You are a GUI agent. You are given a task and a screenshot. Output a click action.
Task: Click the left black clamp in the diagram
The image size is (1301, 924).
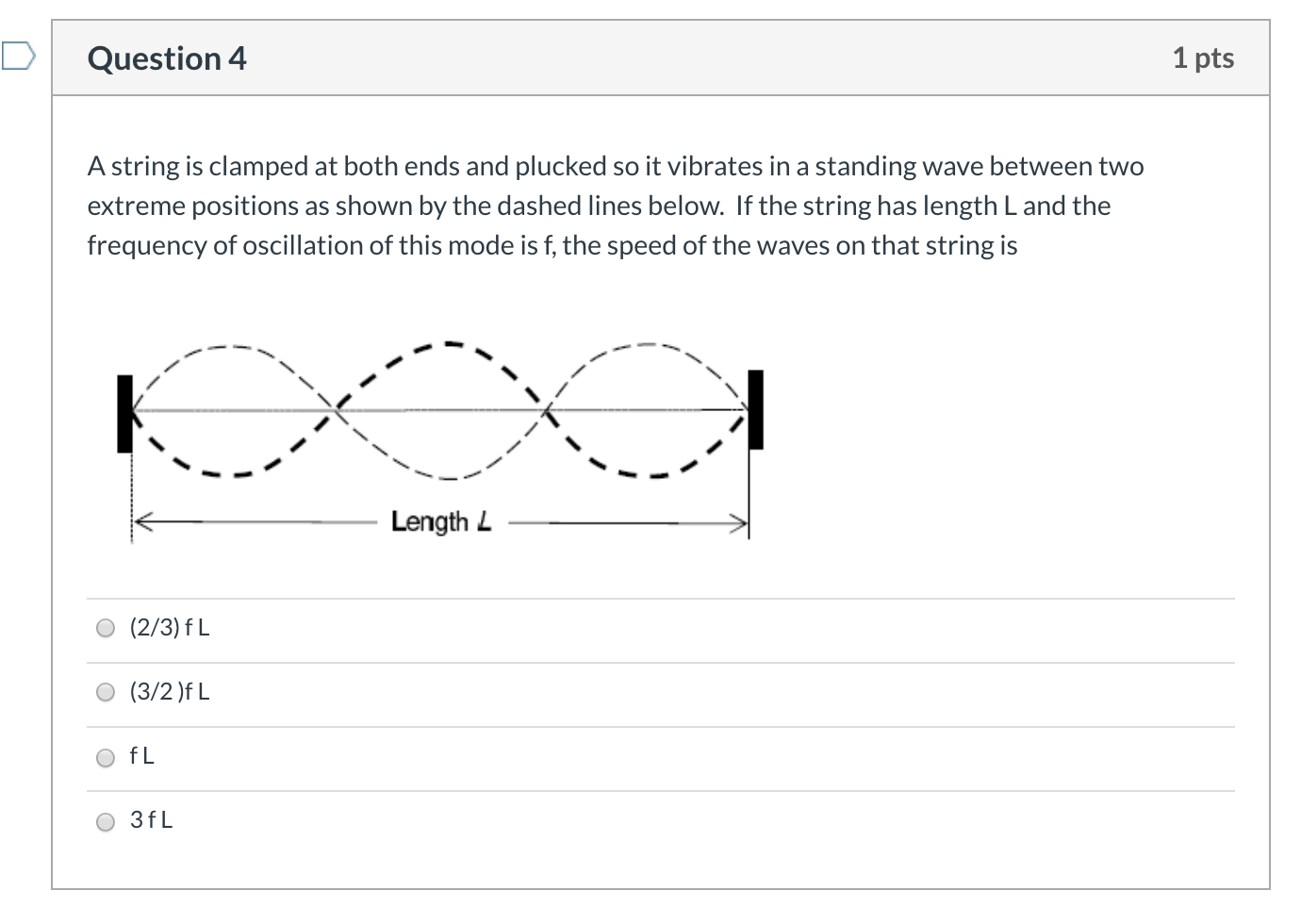pyautogui.click(x=124, y=414)
